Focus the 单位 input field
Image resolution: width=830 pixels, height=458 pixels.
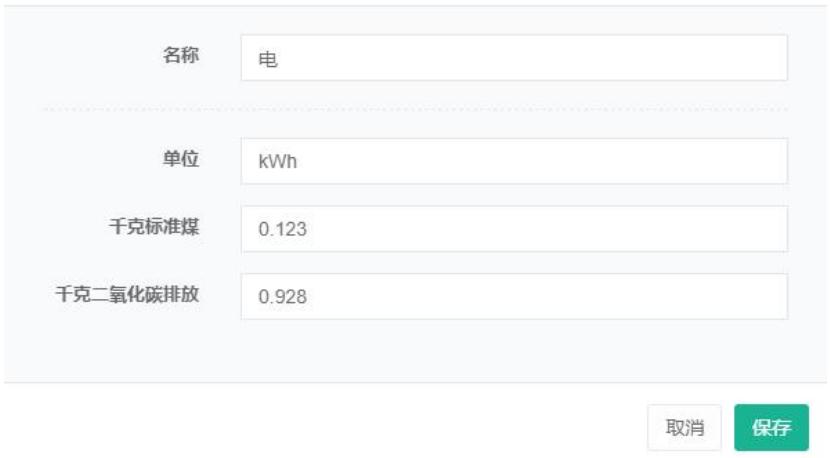pyautogui.click(x=514, y=161)
